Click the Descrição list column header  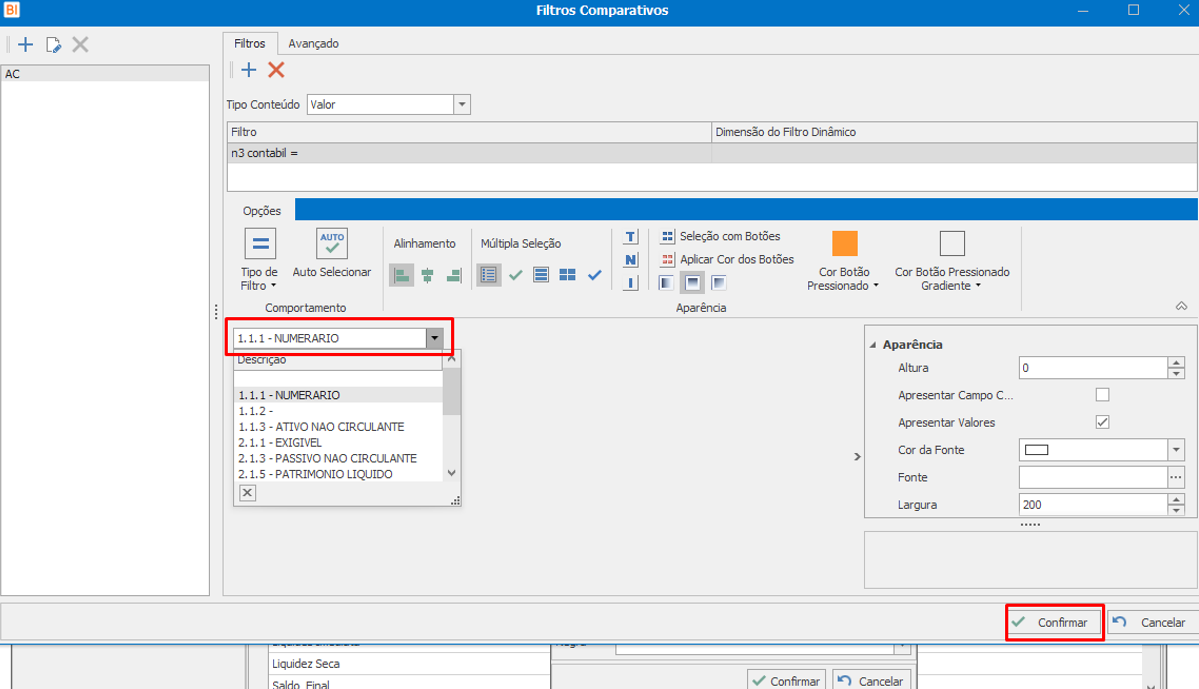point(338,360)
